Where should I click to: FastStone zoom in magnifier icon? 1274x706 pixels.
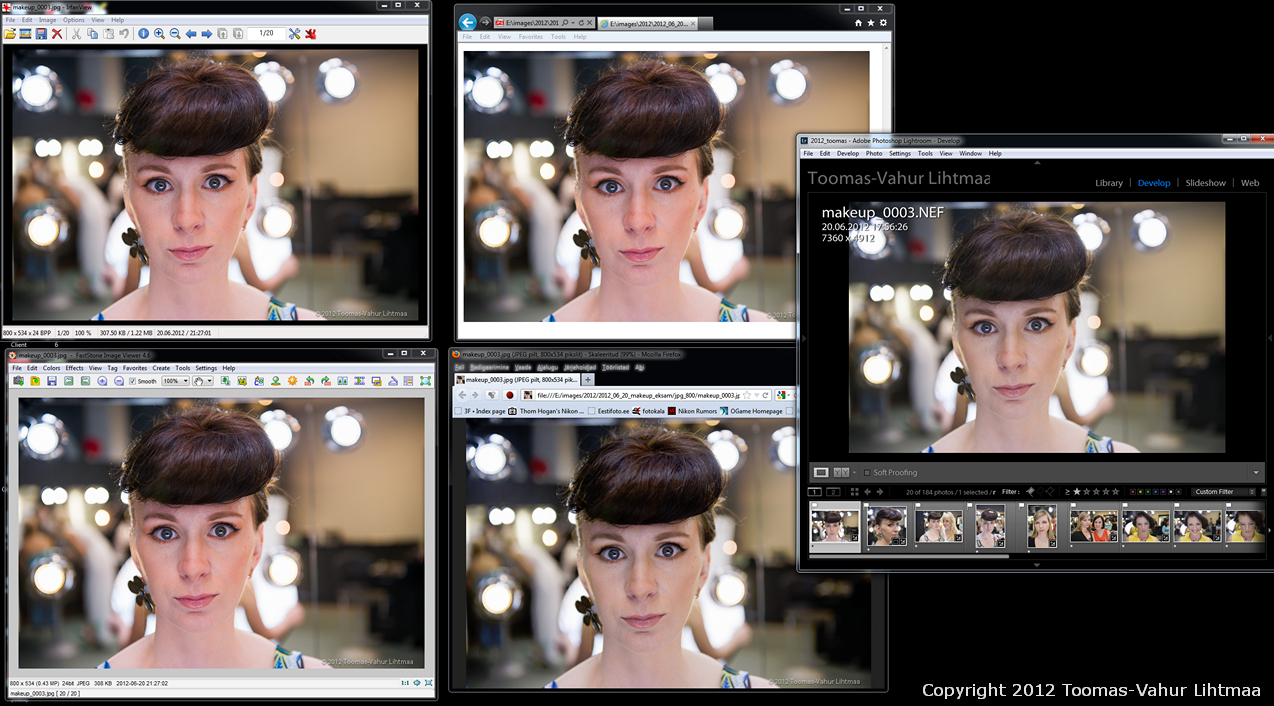pyautogui.click(x=102, y=381)
